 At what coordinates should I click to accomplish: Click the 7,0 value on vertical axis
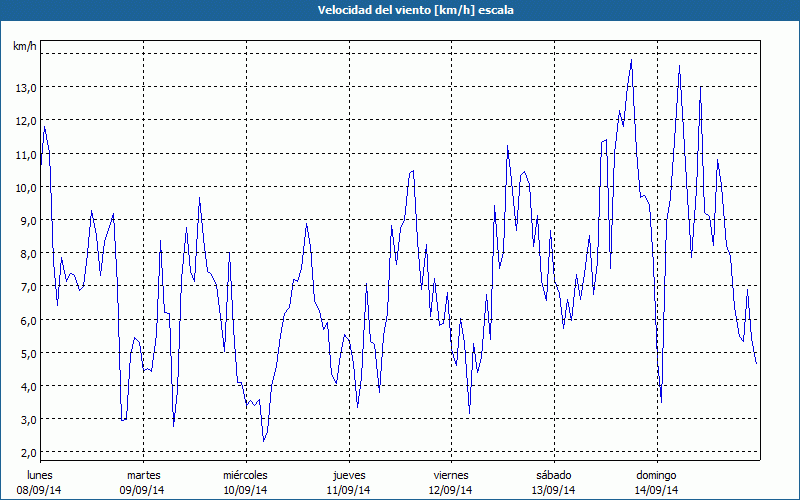coord(26,287)
